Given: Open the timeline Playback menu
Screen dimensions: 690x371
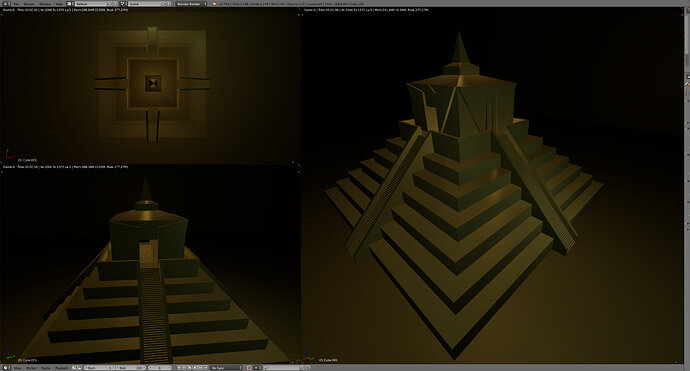Looking at the screenshot, I should tap(62, 367).
